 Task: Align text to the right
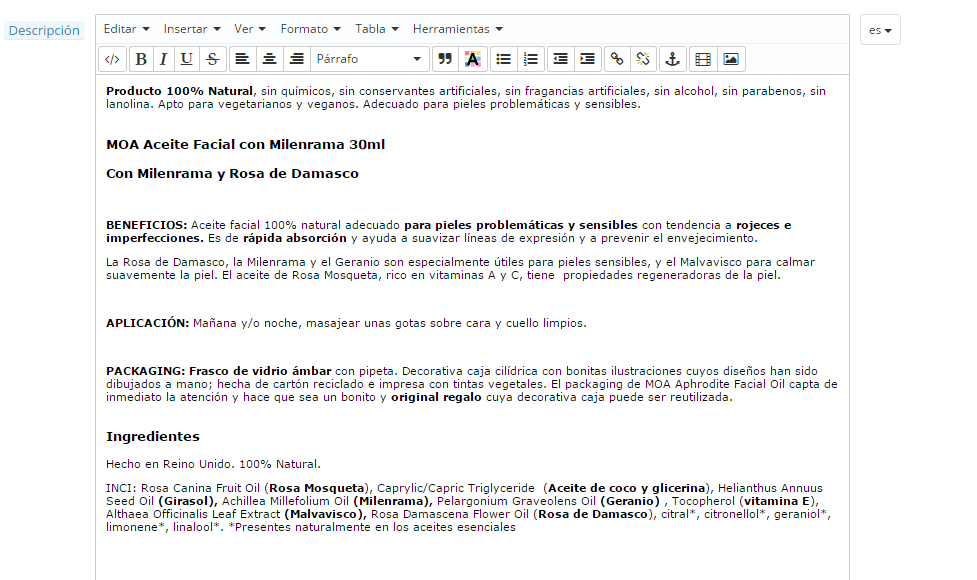pyautogui.click(x=297, y=59)
